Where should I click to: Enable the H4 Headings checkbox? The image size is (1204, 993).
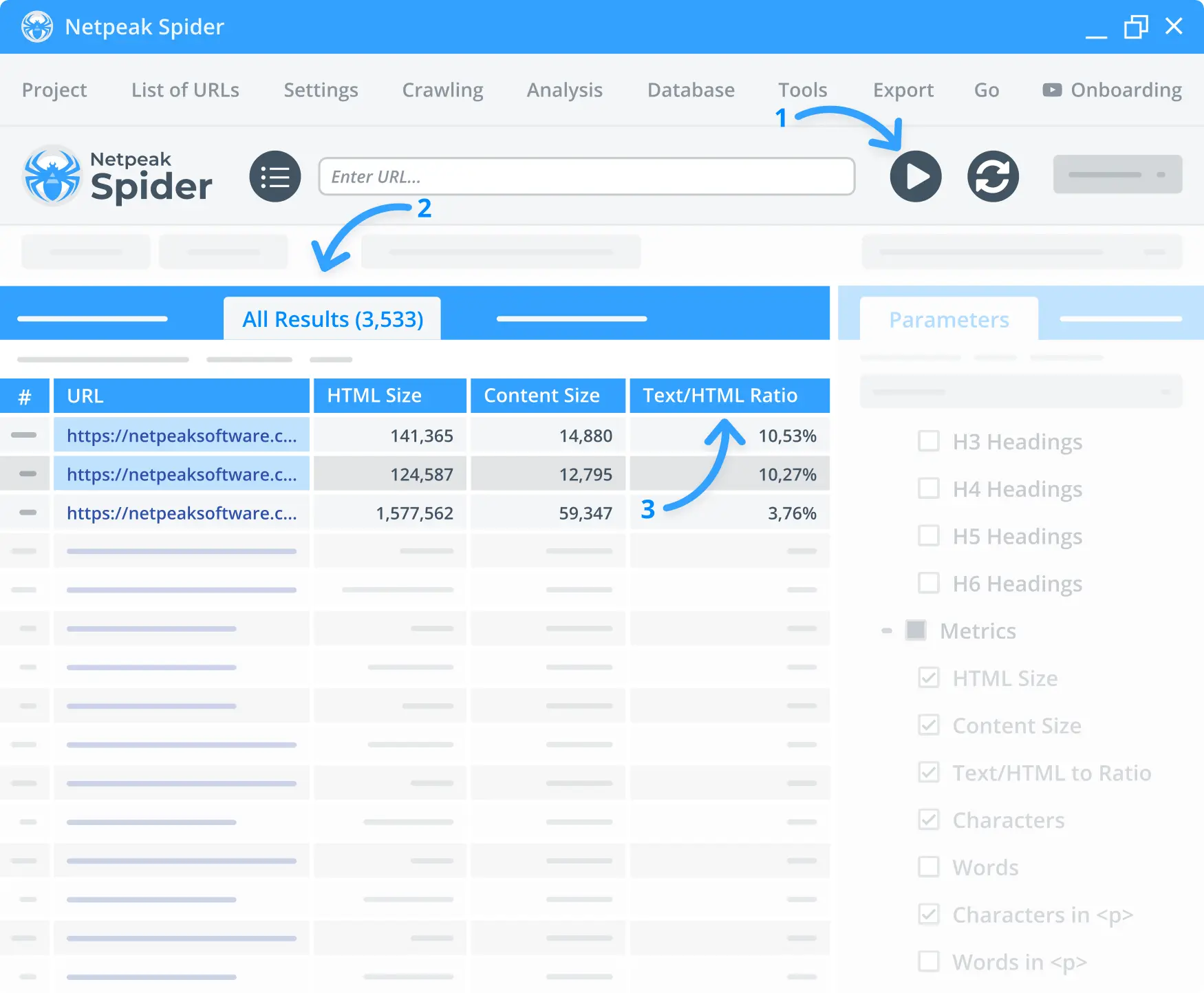[929, 489]
